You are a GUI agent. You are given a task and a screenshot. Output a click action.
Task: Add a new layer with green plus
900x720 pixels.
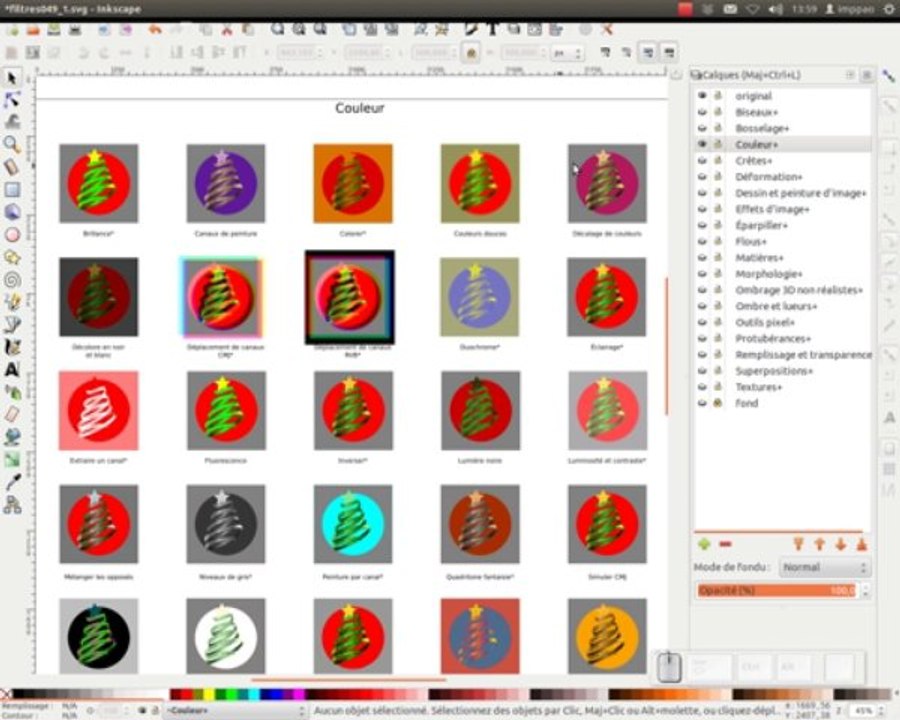[x=704, y=544]
